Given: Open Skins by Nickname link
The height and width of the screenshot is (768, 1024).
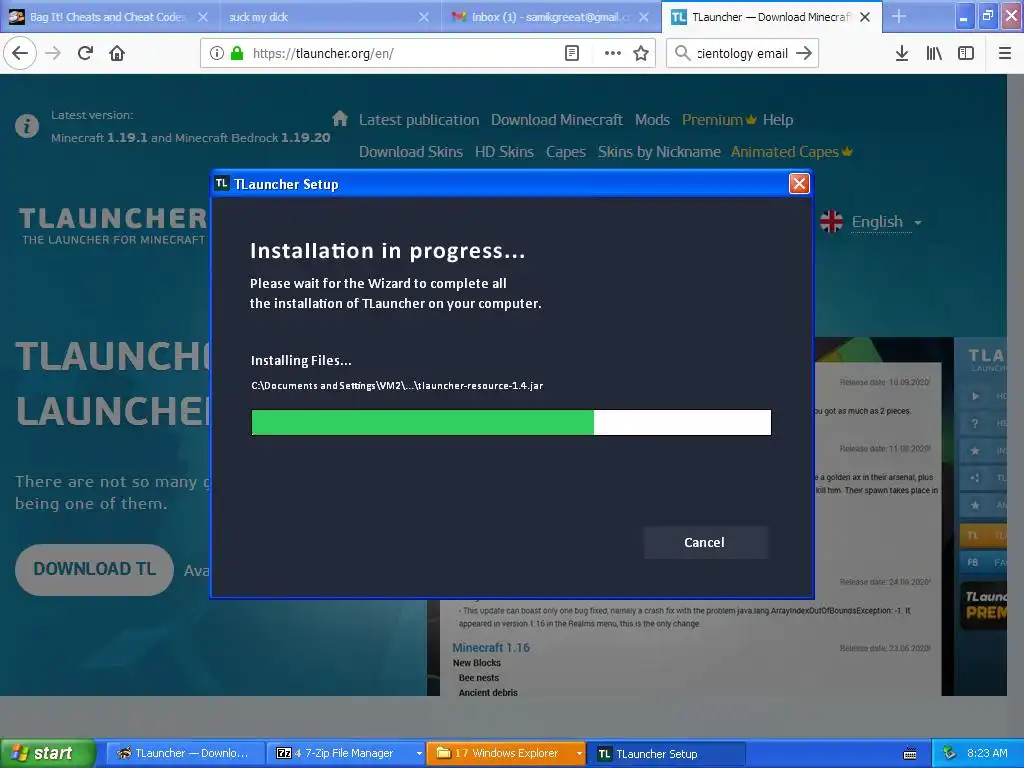Looking at the screenshot, I should click(659, 152).
